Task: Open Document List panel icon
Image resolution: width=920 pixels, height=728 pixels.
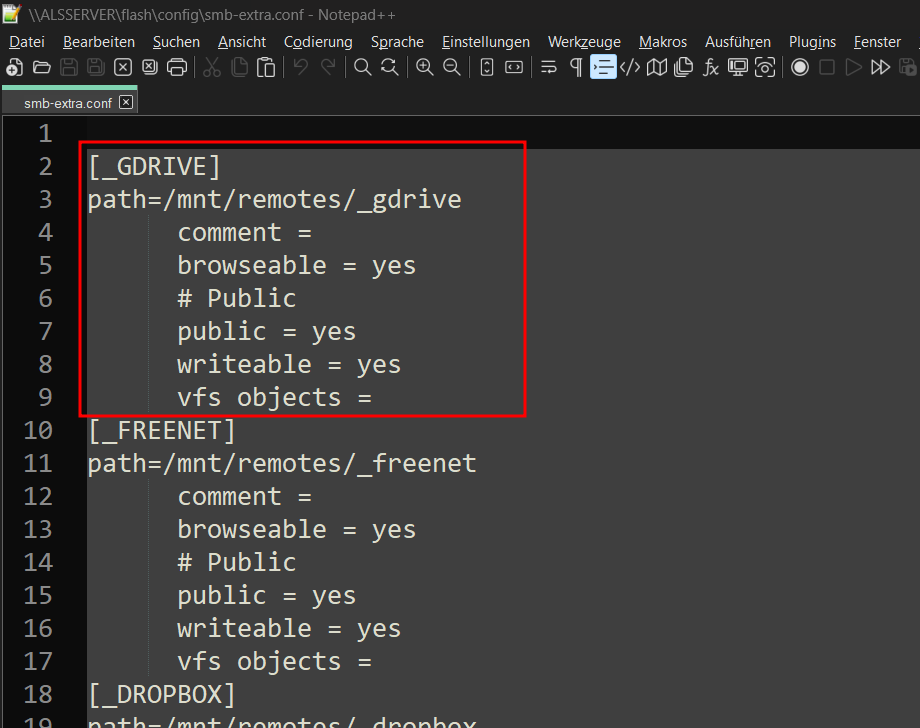Action: (684, 67)
